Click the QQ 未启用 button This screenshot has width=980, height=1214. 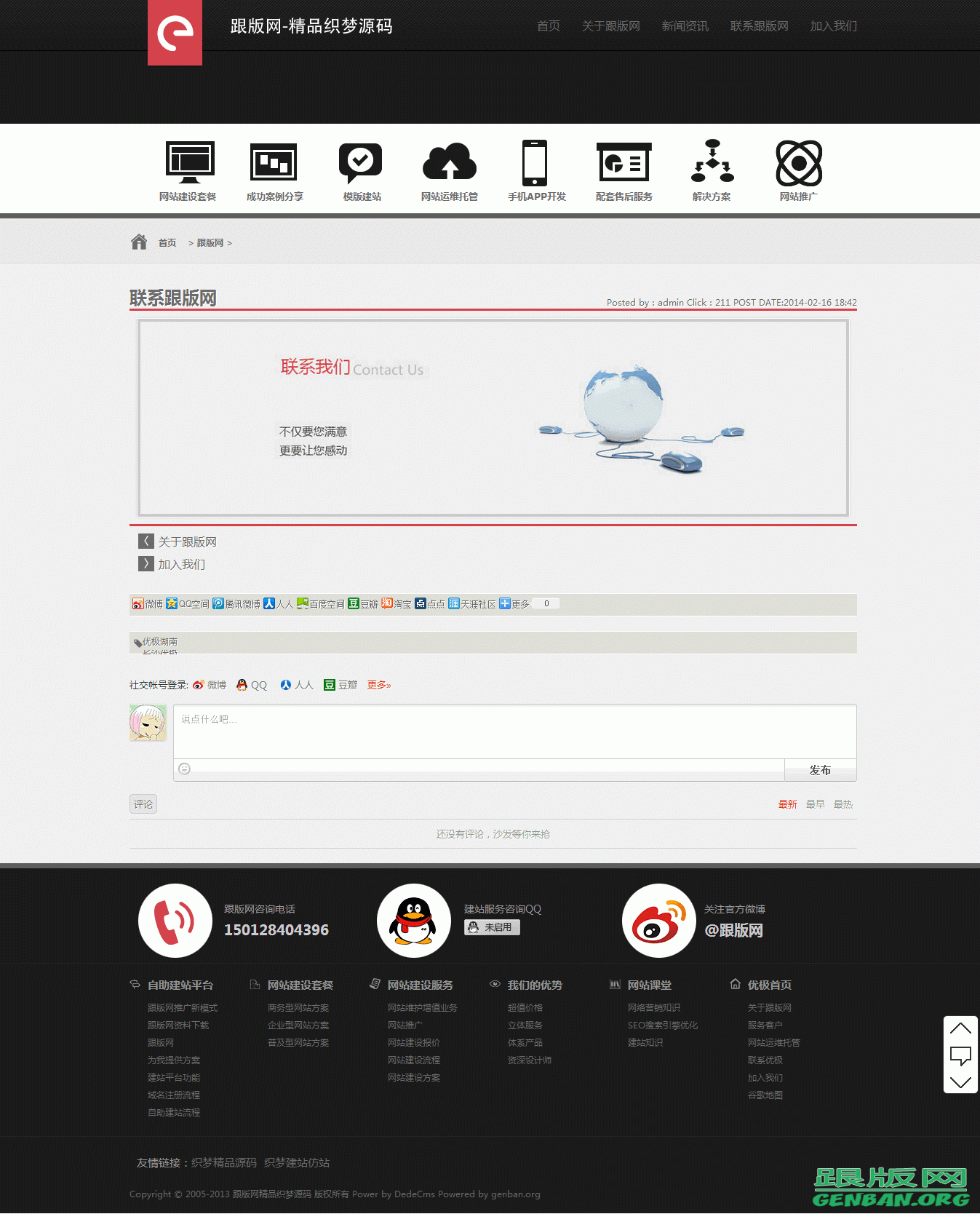click(x=493, y=927)
